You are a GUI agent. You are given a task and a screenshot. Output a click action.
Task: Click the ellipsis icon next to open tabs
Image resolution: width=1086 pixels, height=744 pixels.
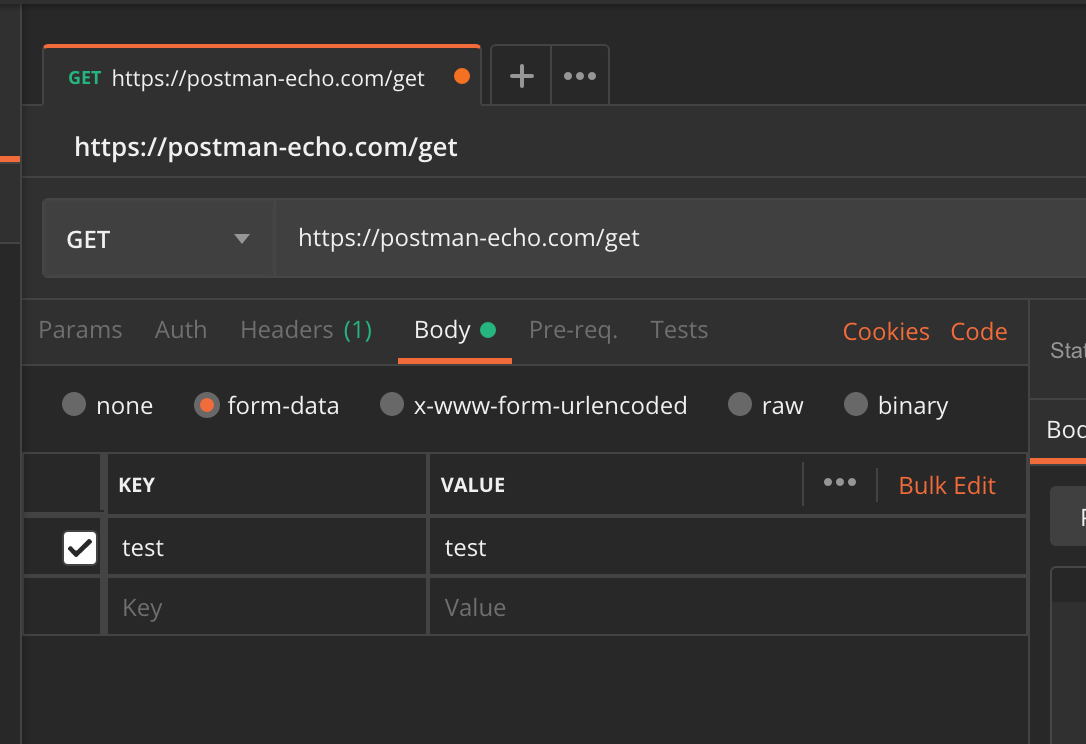(x=580, y=74)
